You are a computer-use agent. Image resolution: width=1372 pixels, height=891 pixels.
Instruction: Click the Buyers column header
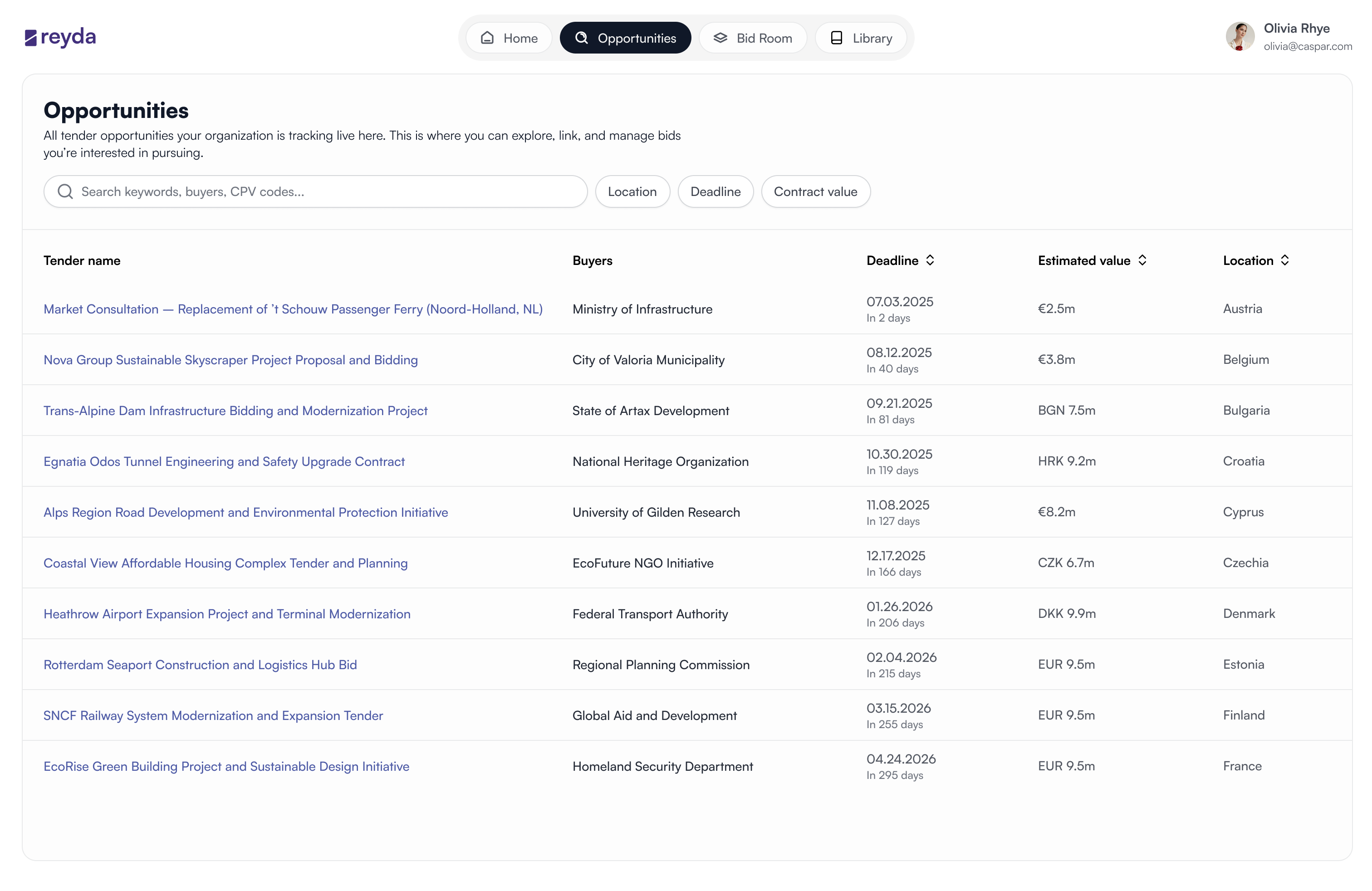[592, 260]
